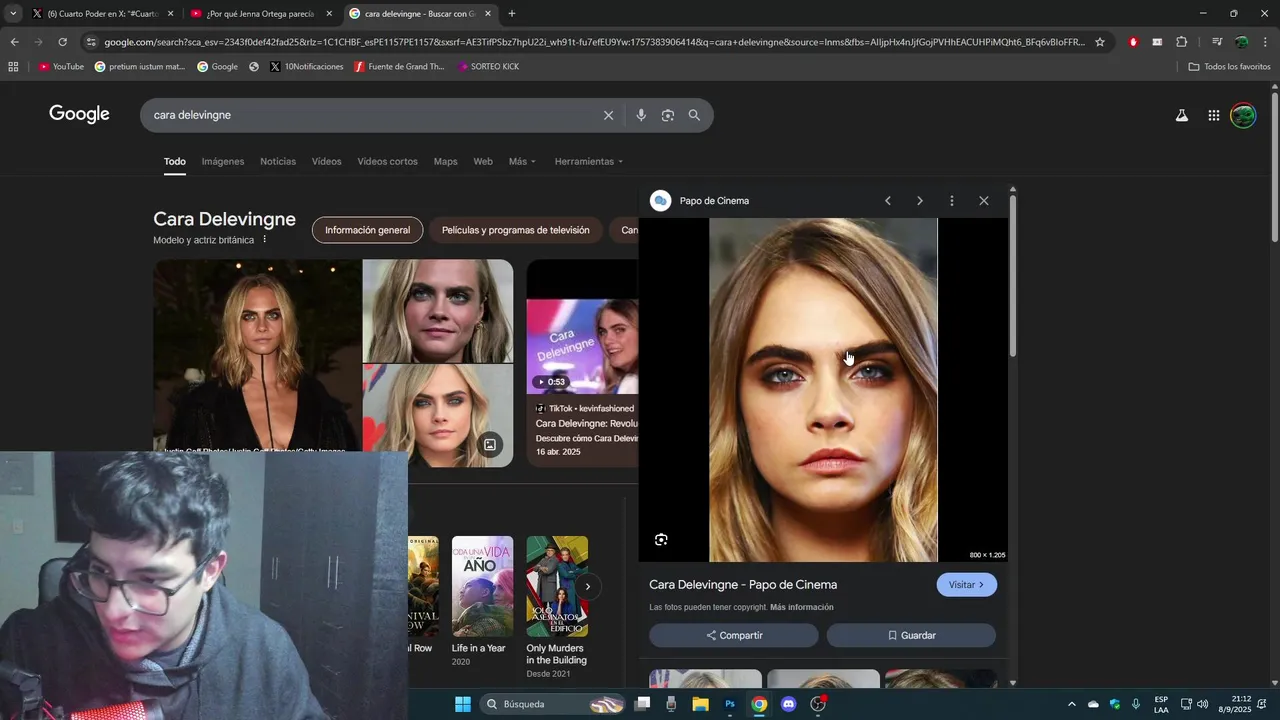The image size is (1280, 720).
Task: Open File Explorer from the taskbar
Action: 701,704
